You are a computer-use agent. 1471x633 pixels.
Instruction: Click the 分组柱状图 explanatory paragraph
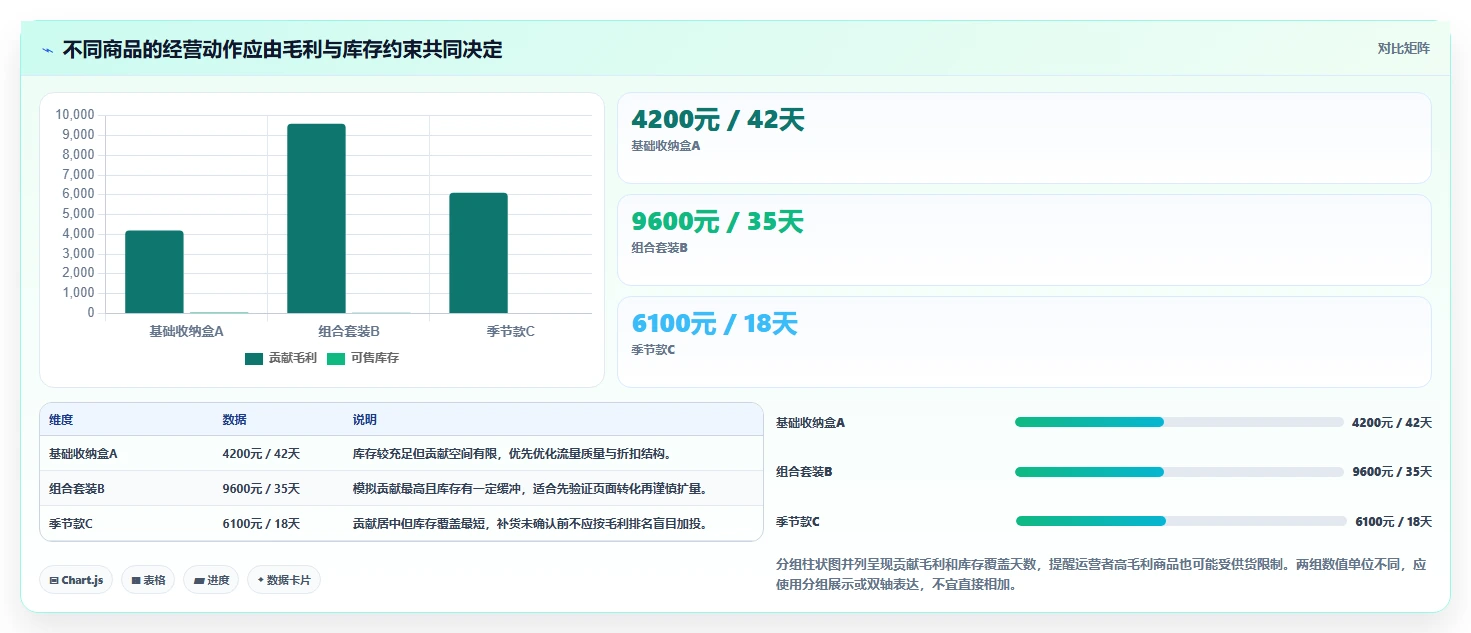tap(1101, 575)
